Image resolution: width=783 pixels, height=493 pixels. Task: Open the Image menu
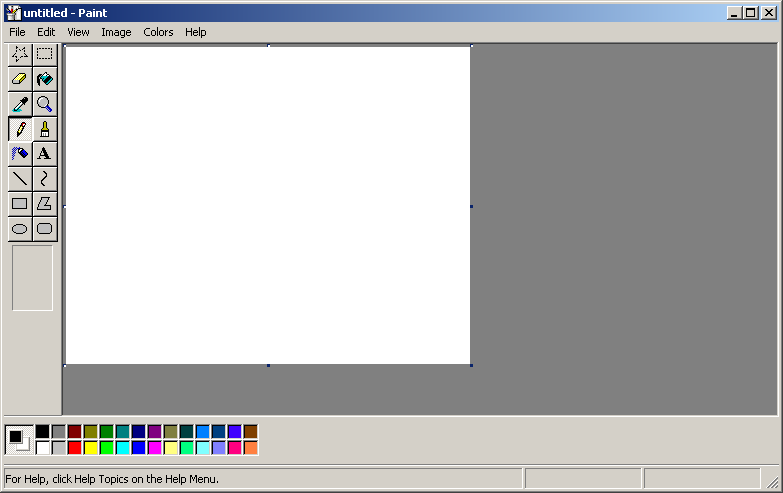point(116,32)
